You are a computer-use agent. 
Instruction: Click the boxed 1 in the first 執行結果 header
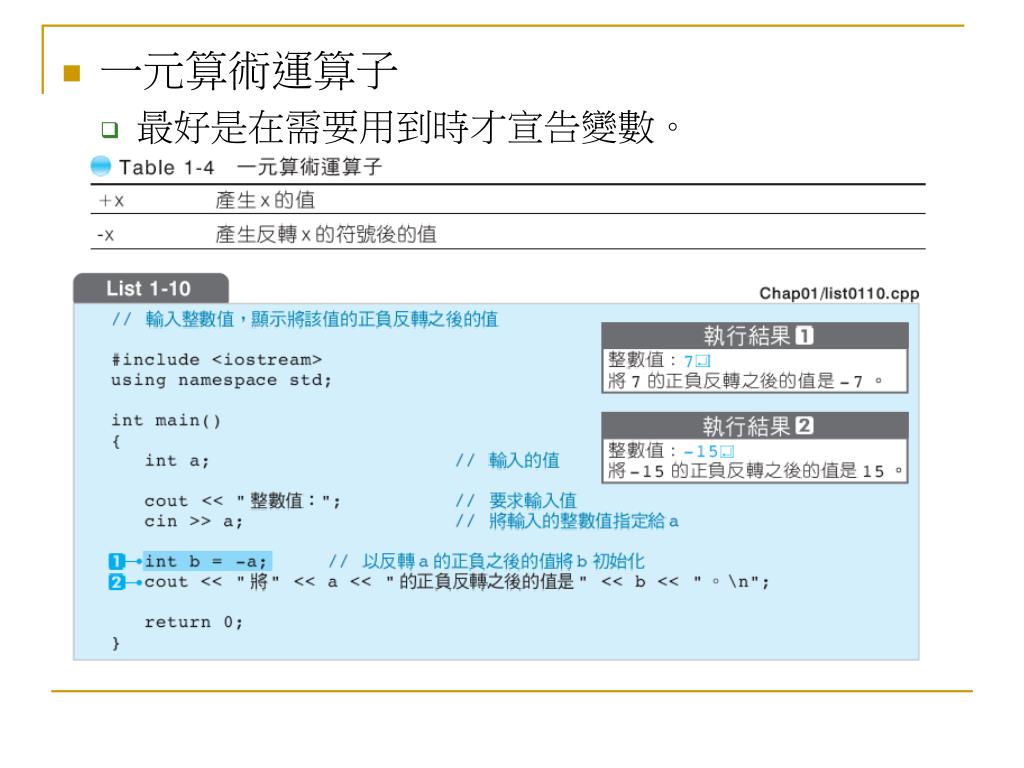(805, 336)
